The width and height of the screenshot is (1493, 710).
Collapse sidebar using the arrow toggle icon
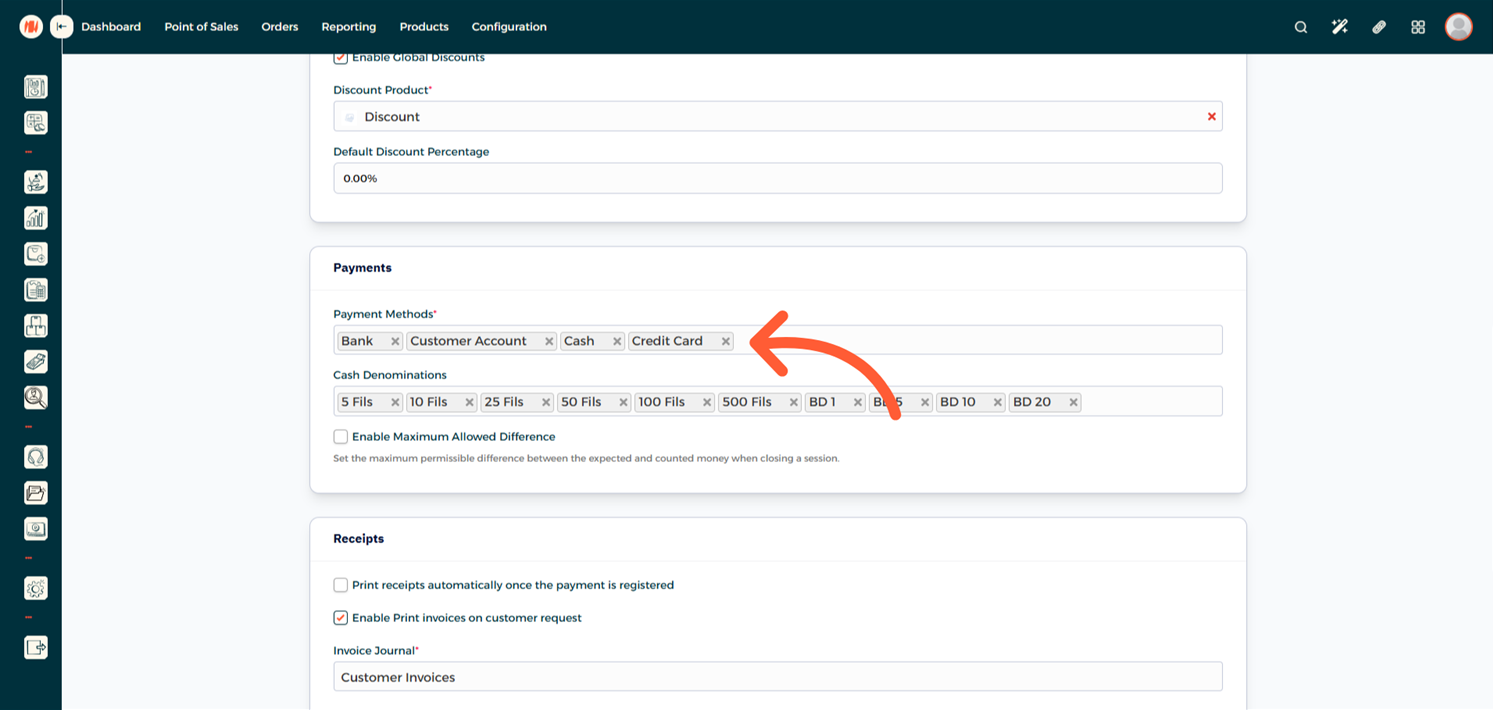click(x=62, y=27)
